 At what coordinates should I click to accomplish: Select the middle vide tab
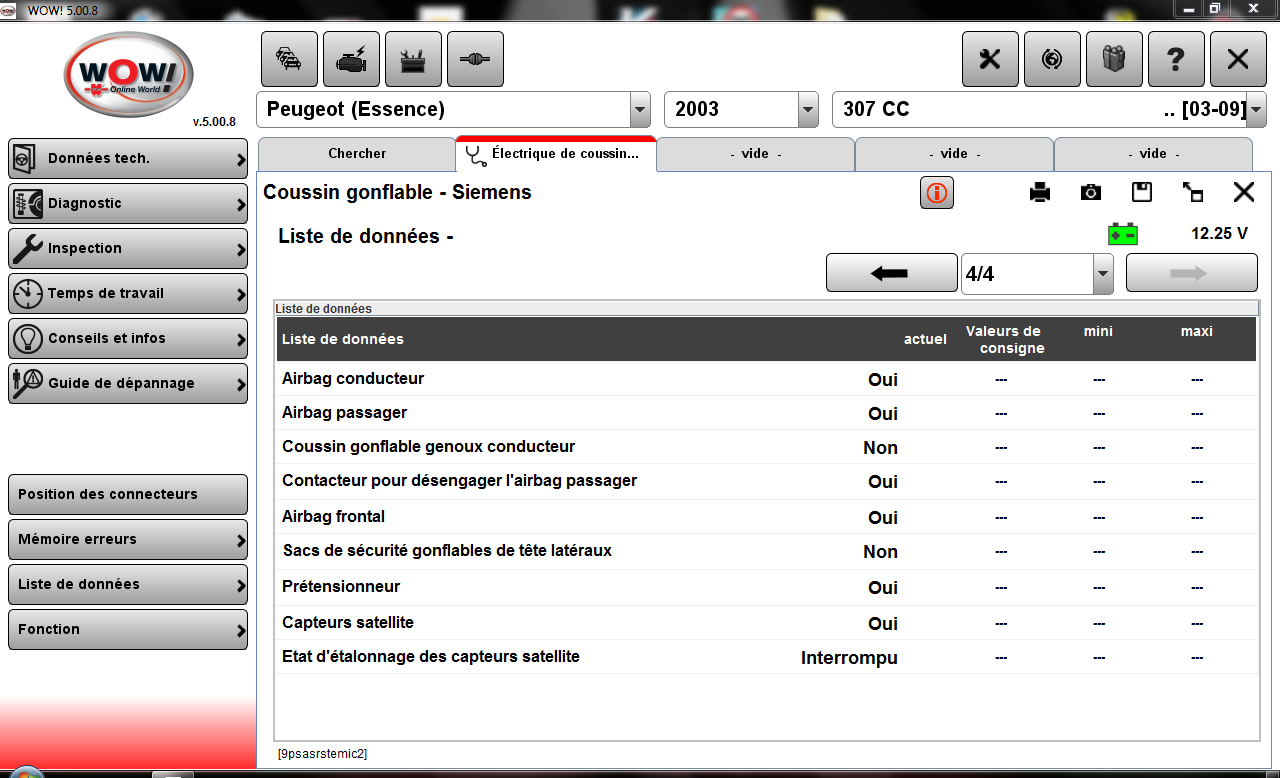[954, 154]
